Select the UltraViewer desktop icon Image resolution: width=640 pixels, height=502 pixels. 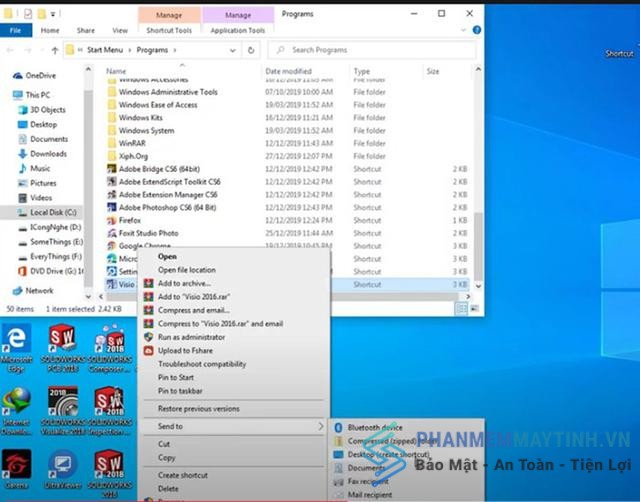62,469
